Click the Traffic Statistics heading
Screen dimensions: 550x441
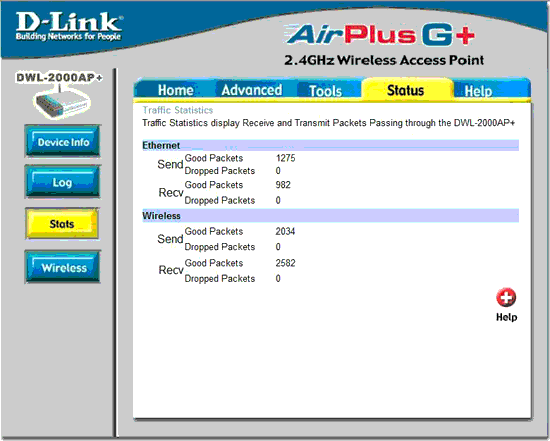tap(177, 110)
